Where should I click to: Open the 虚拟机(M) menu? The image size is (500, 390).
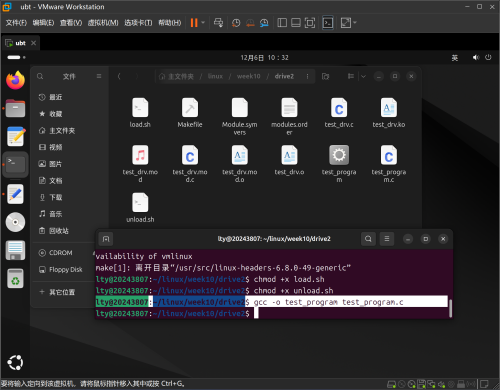[103, 23]
